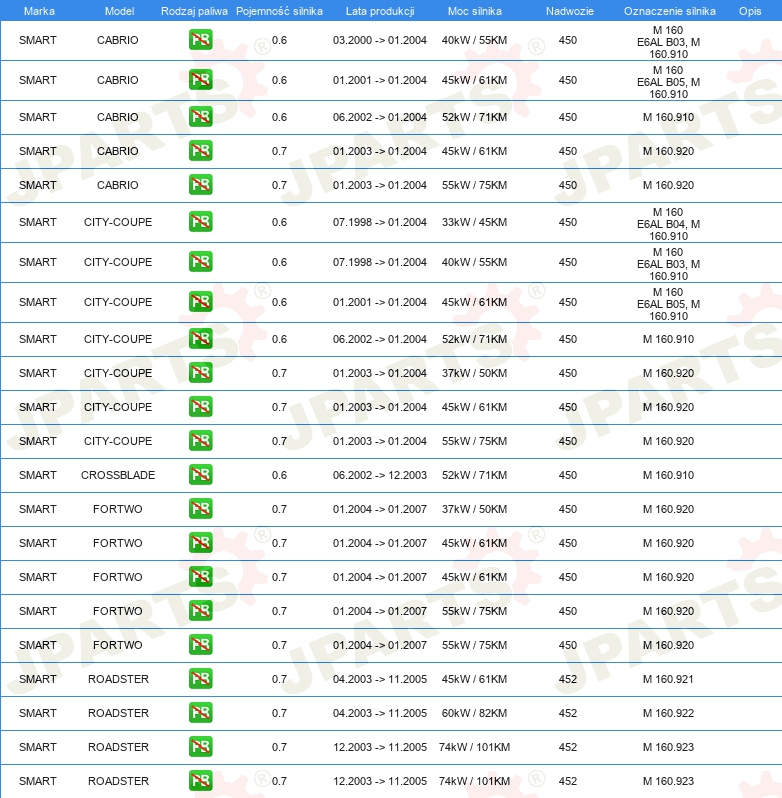Viewport: 782px width, 798px height.
Task: Click the Lata produkcji column header
Action: click(379, 10)
